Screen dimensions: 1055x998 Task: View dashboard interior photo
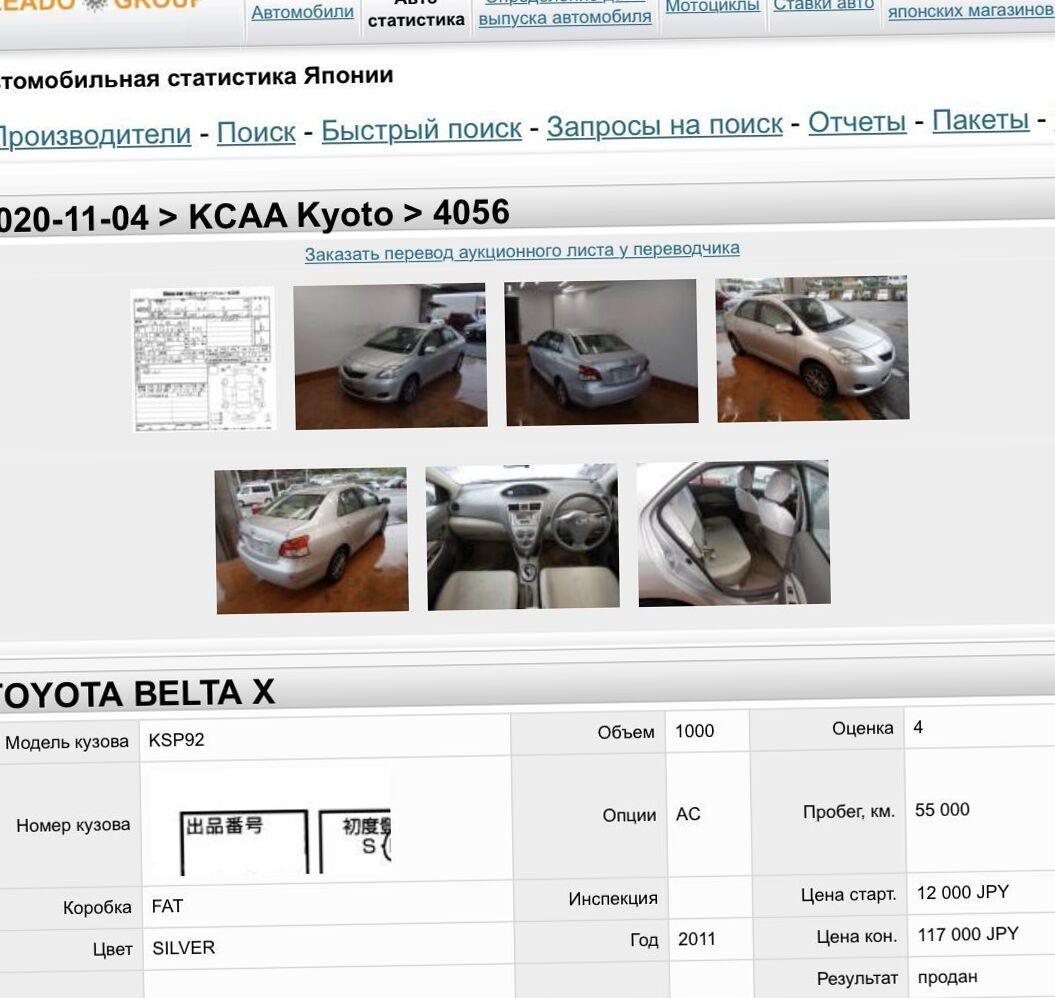point(523,537)
